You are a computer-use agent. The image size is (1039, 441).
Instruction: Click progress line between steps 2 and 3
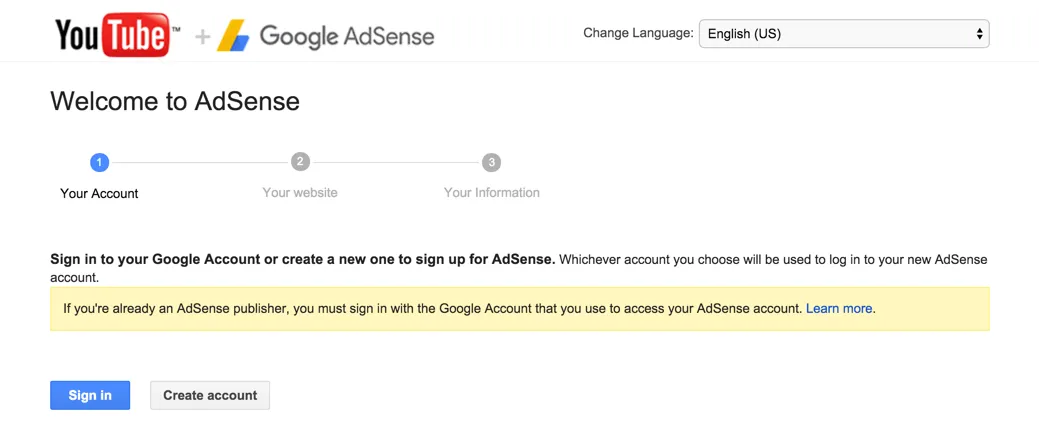click(x=395, y=162)
